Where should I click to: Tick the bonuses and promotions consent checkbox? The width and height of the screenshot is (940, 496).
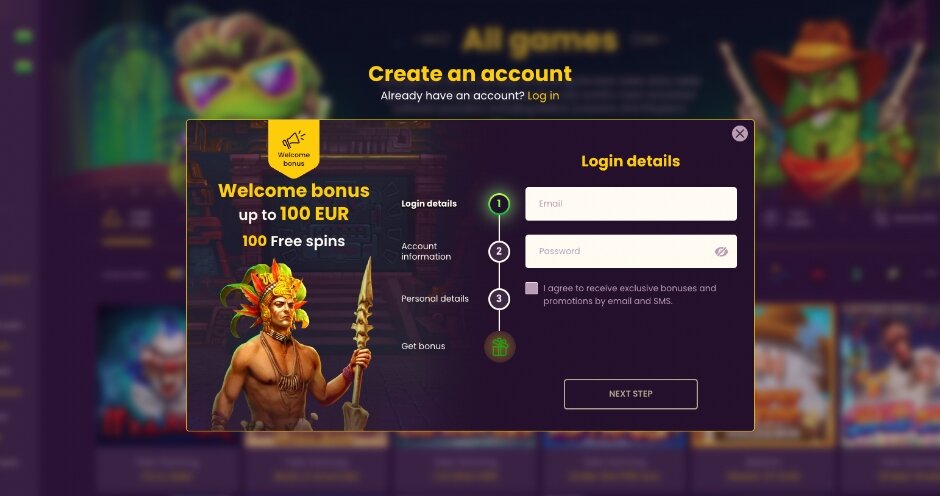[531, 288]
